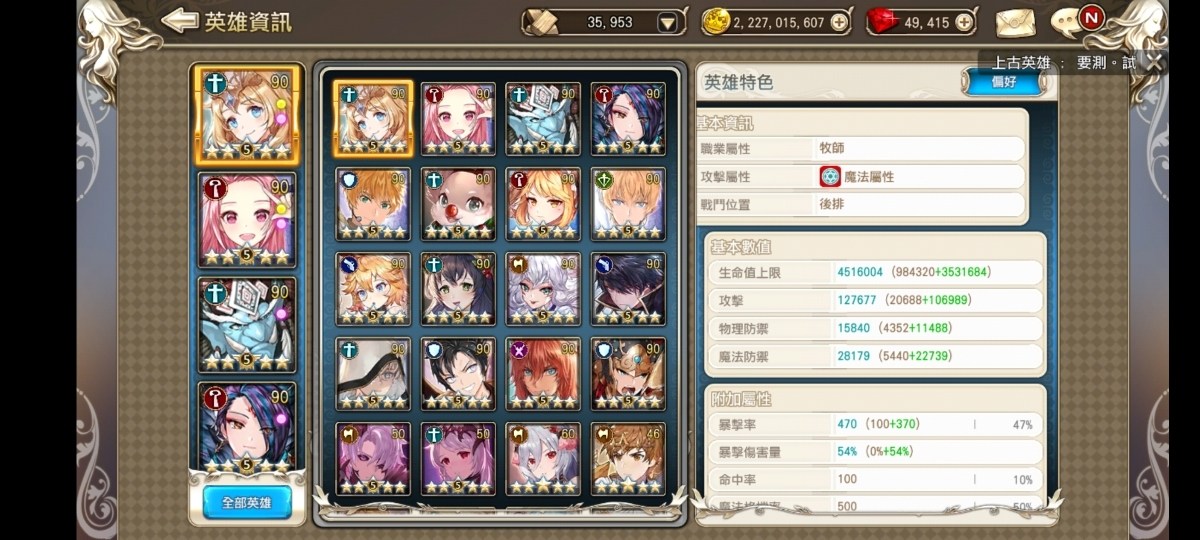This screenshot has width=1200, height=540.
Task: Click the 魔法屬性 attack type icon
Action: pyautogui.click(x=830, y=177)
